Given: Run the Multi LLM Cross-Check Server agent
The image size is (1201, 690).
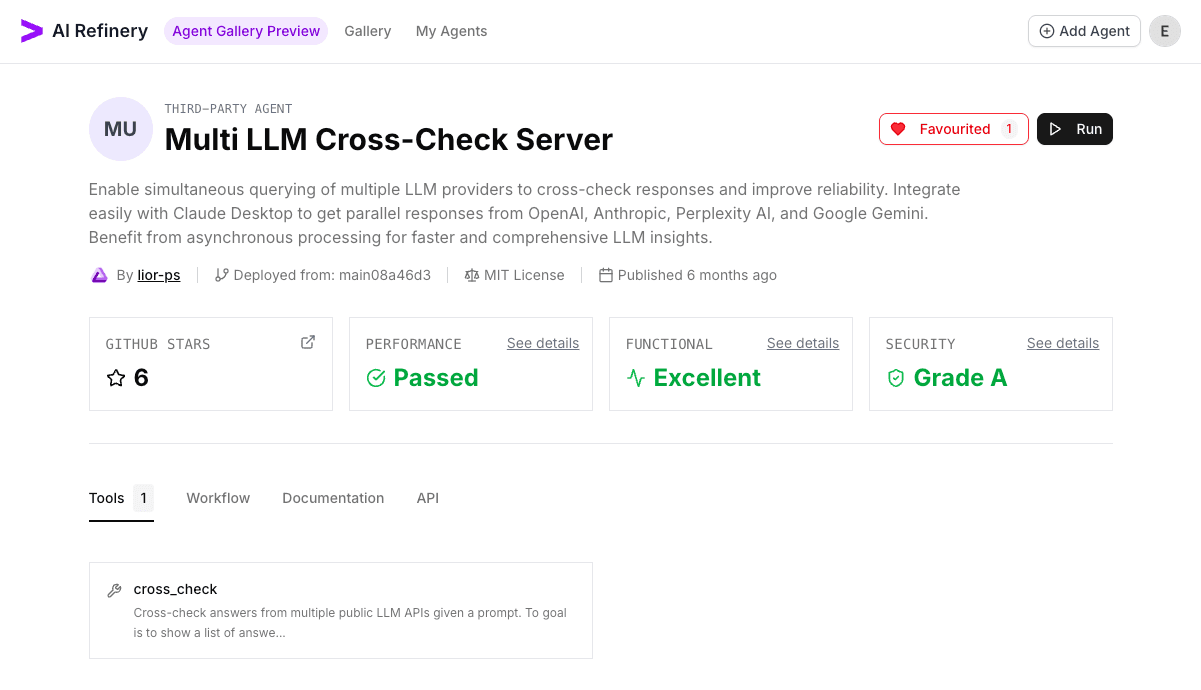Looking at the screenshot, I should pyautogui.click(x=1075, y=128).
